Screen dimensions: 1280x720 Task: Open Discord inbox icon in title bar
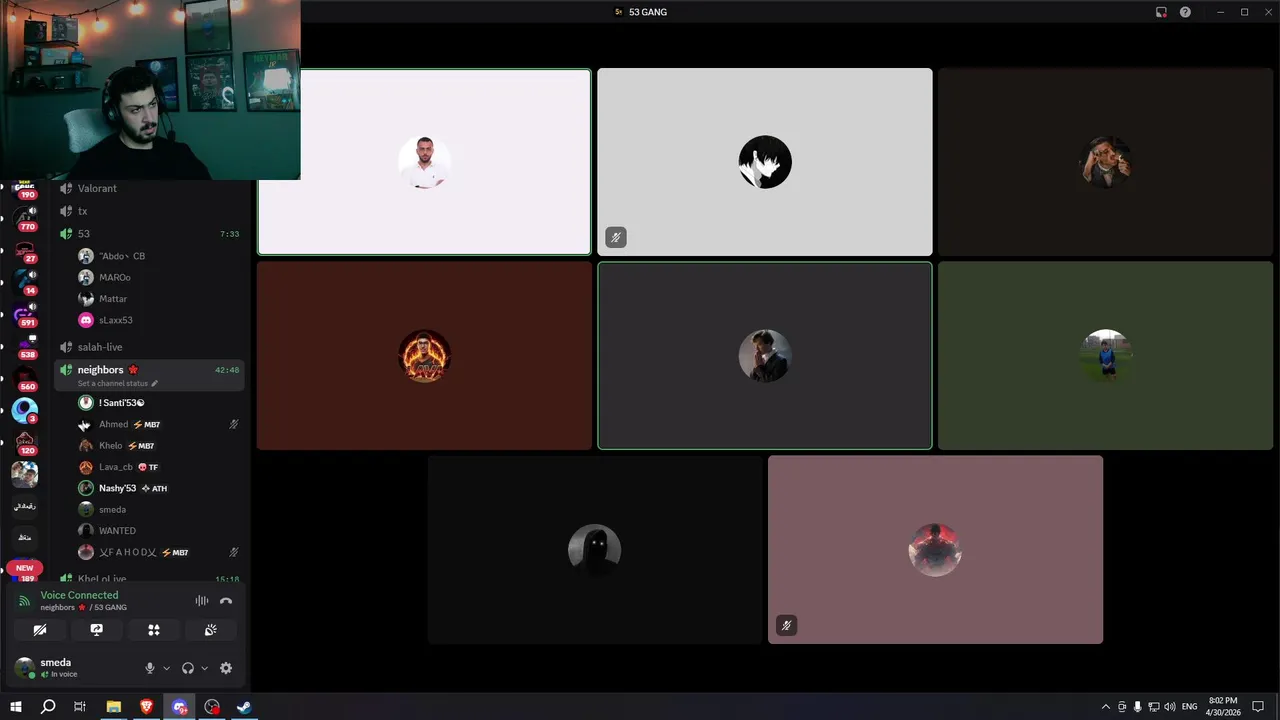1161,12
